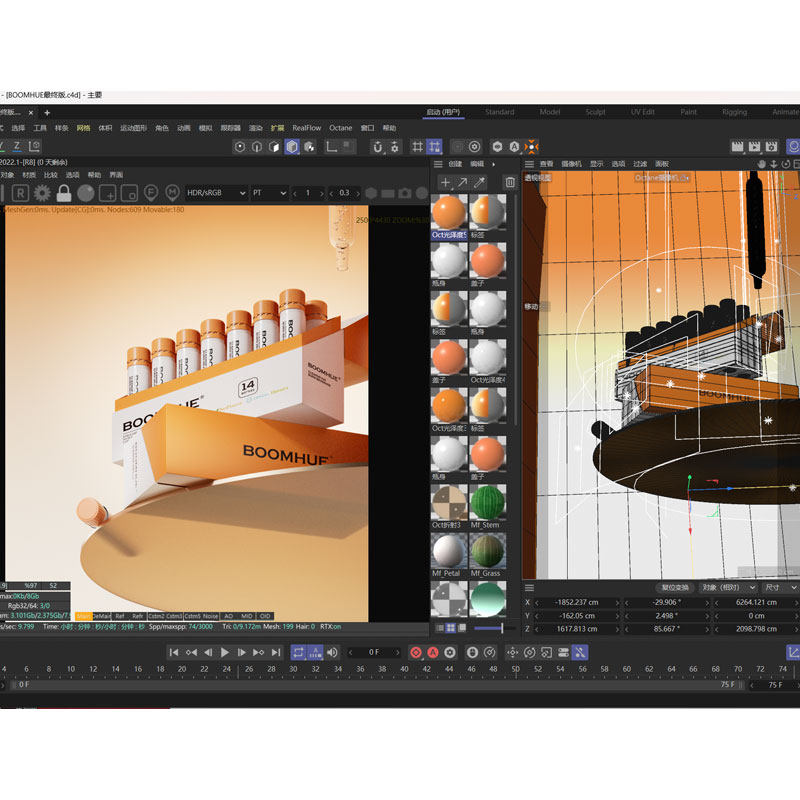
Task: Open the RealFlow menu
Action: point(307,128)
